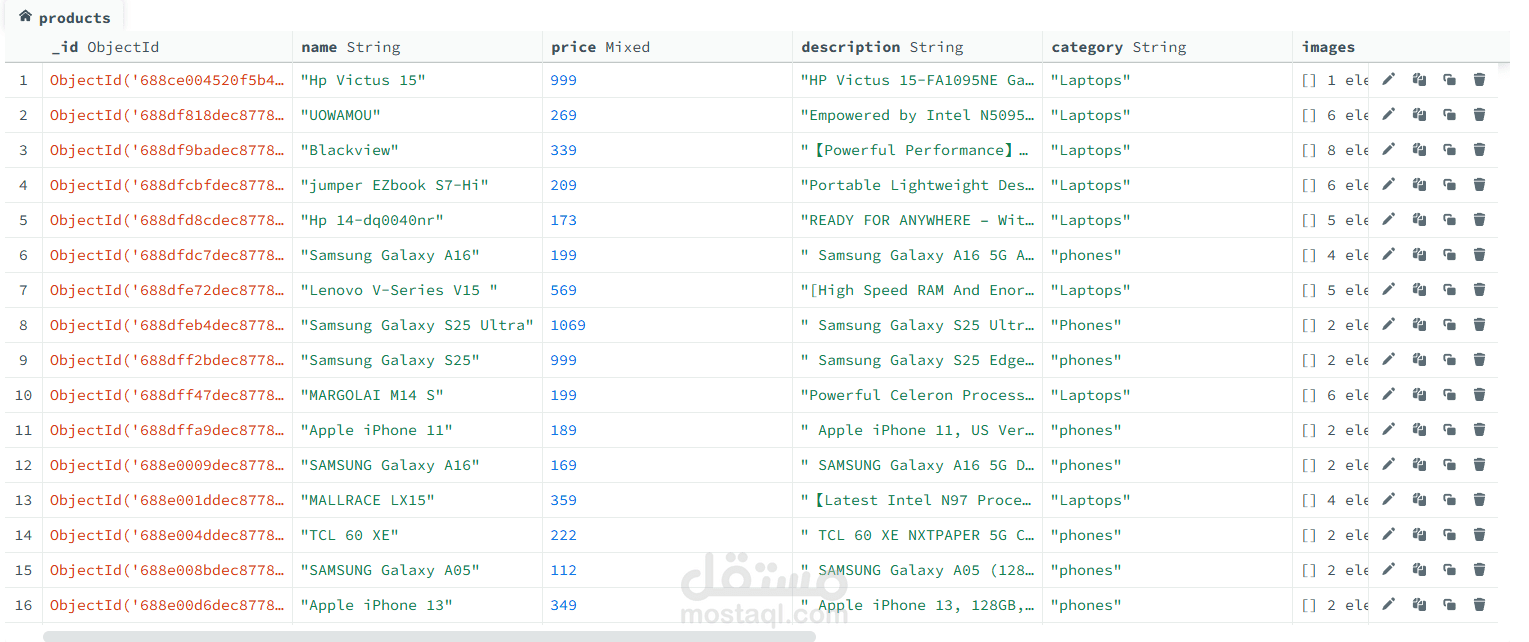The height and width of the screenshot is (642, 1529).
Task: Delete the jumper EZbook S7-Hi document
Action: click(x=1480, y=185)
